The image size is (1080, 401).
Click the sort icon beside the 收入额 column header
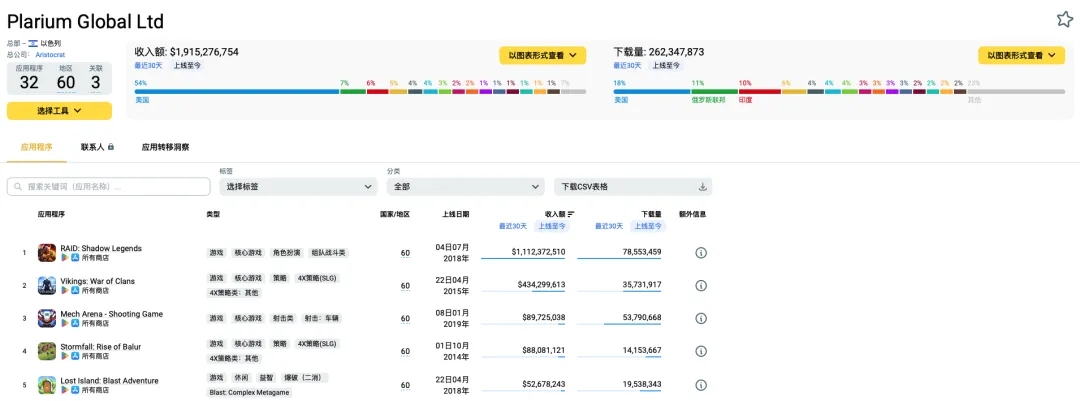pyautogui.click(x=571, y=214)
